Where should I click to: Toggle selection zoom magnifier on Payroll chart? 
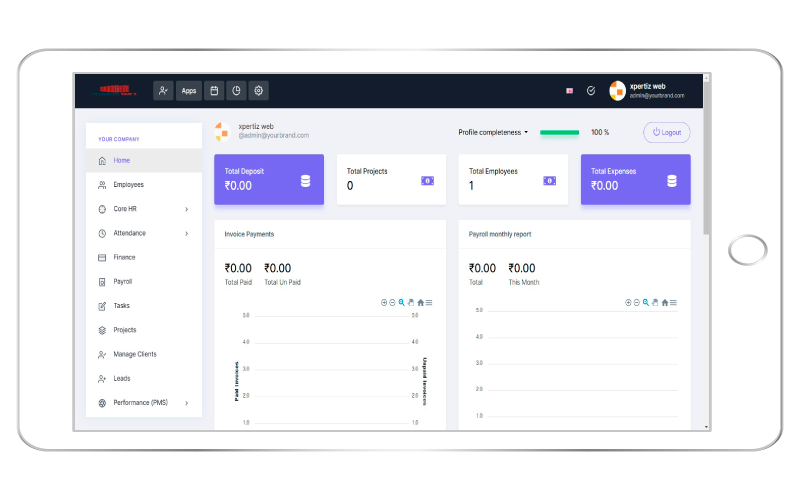pyautogui.click(x=646, y=302)
